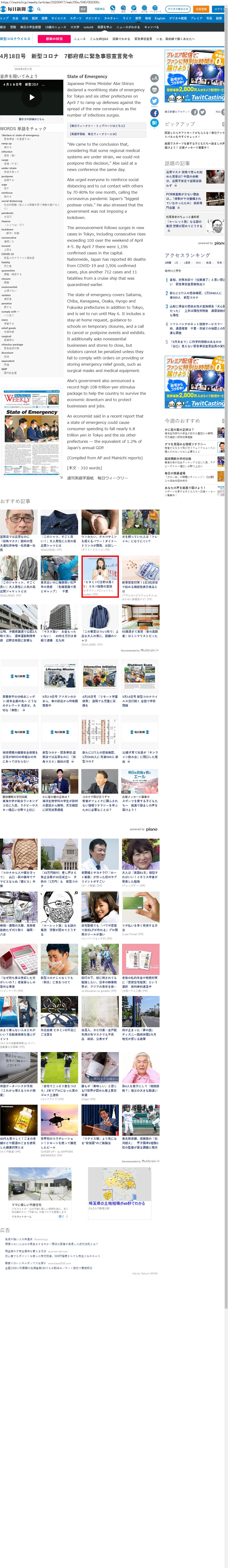Open Mainichi's Twitter account icon in sidebar
The height and width of the screenshot is (1568, 228).
click(202, 112)
